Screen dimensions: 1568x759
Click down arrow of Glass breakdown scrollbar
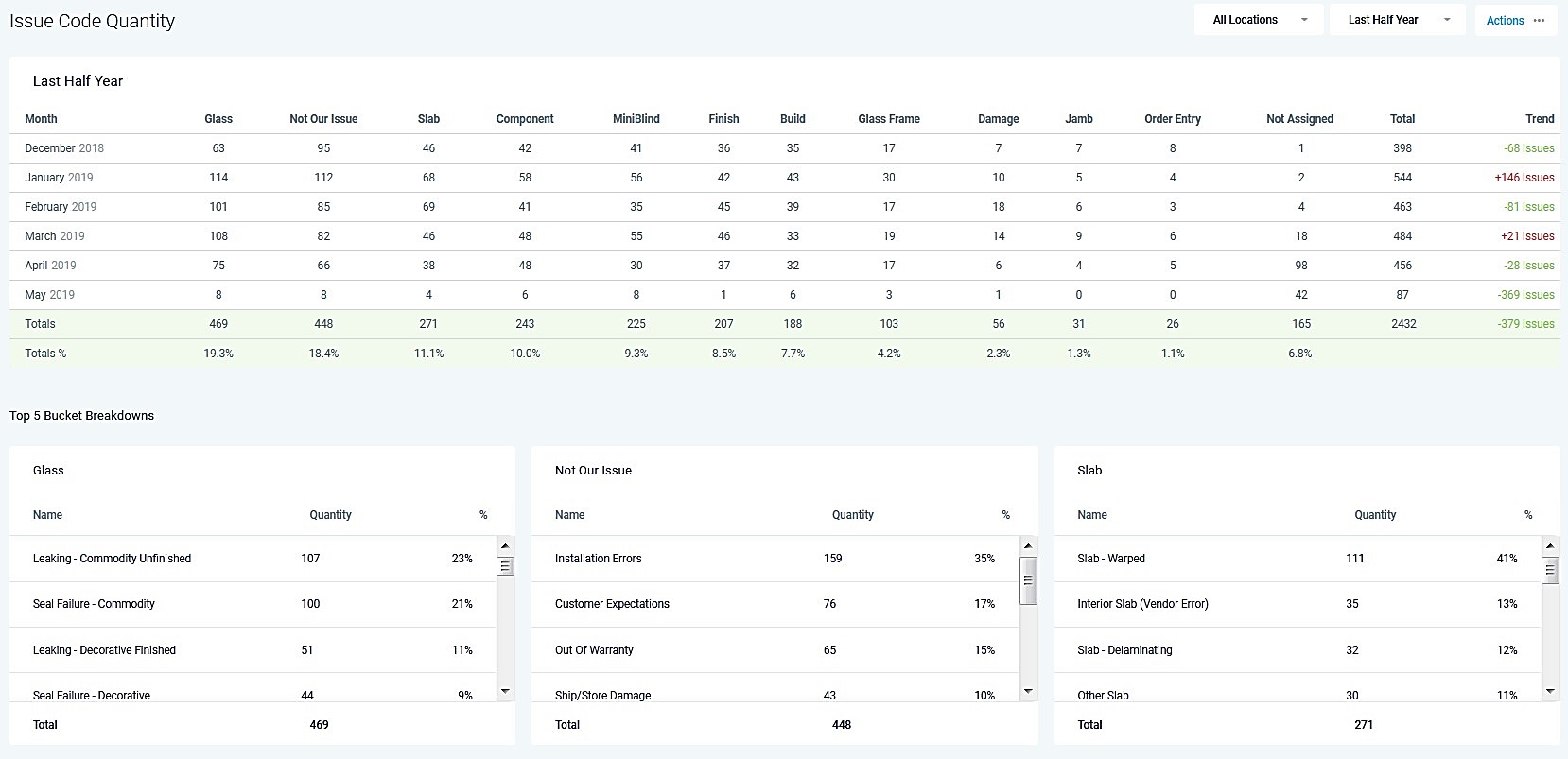[505, 691]
